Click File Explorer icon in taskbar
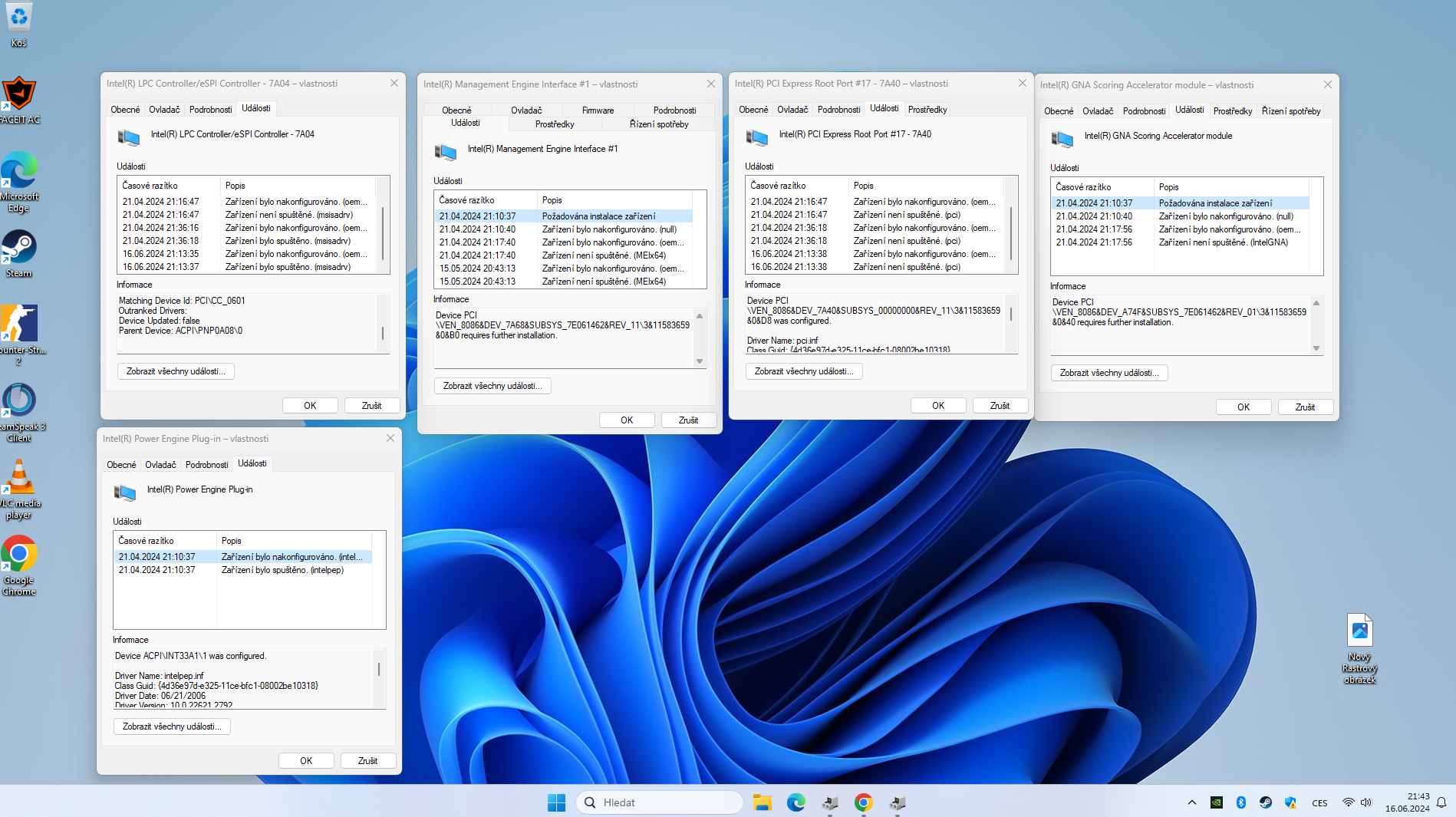The image size is (1456, 817). [x=762, y=802]
